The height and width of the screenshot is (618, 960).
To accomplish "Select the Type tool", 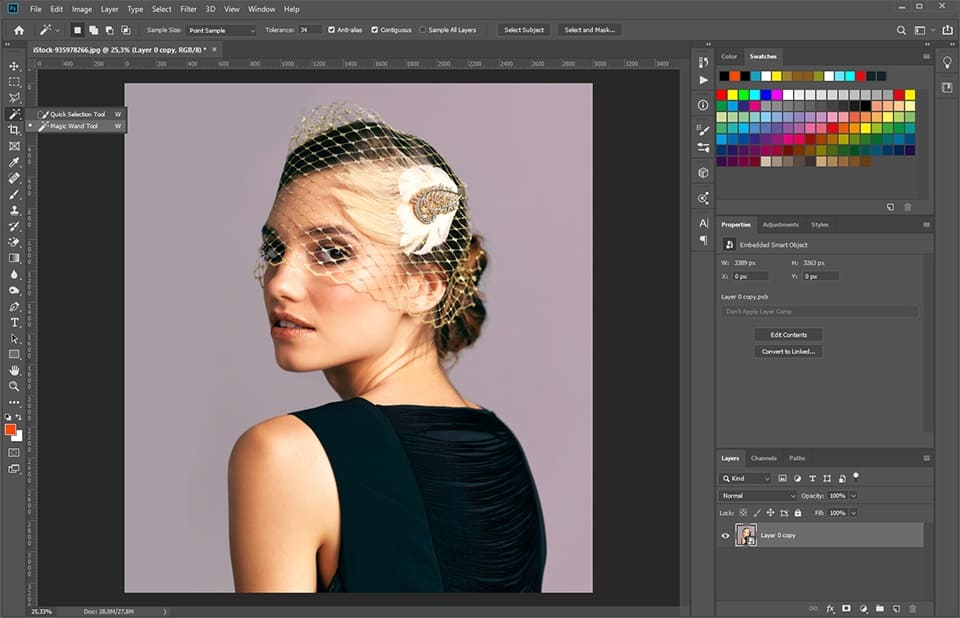I will 14,322.
